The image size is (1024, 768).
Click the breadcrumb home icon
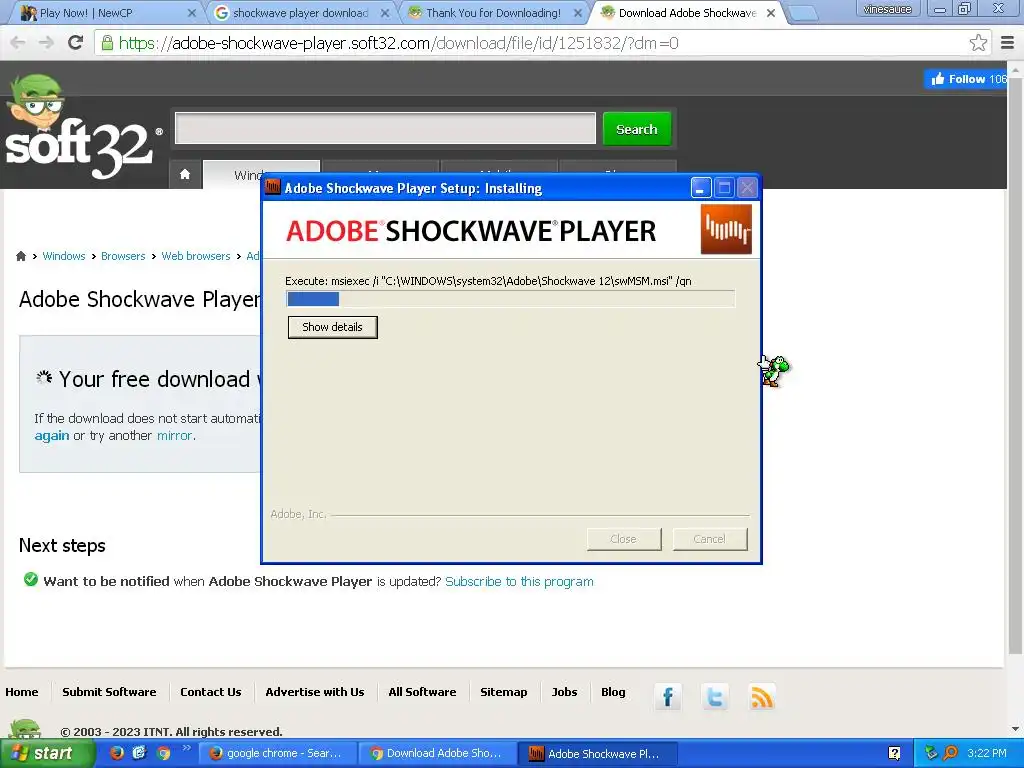(x=21, y=256)
